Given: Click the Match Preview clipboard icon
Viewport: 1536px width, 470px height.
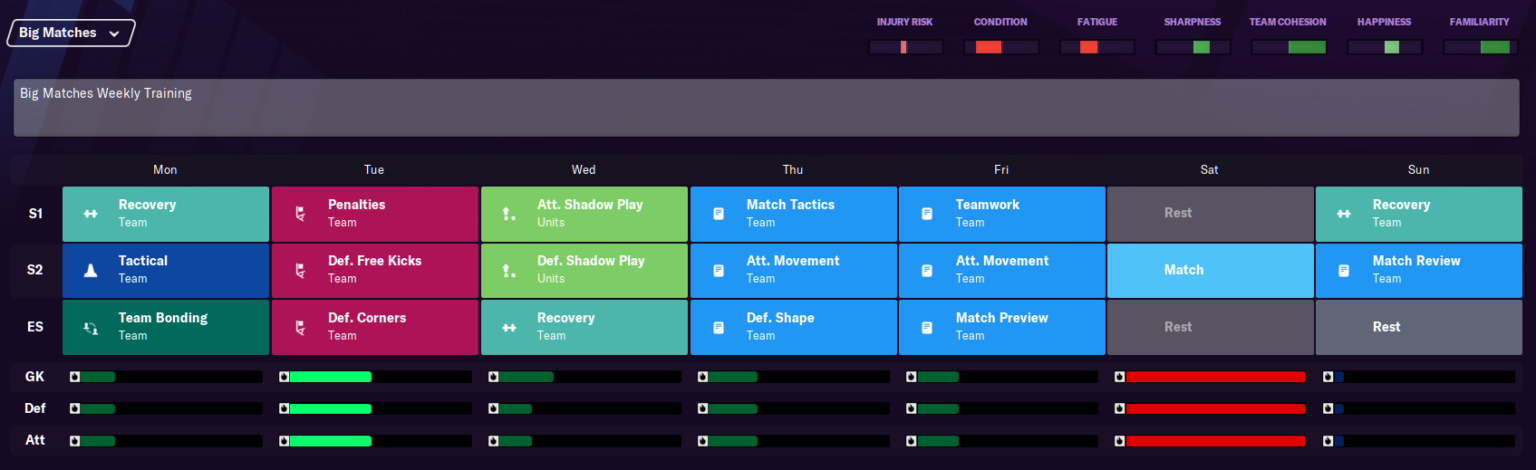Looking at the screenshot, I should coord(927,327).
